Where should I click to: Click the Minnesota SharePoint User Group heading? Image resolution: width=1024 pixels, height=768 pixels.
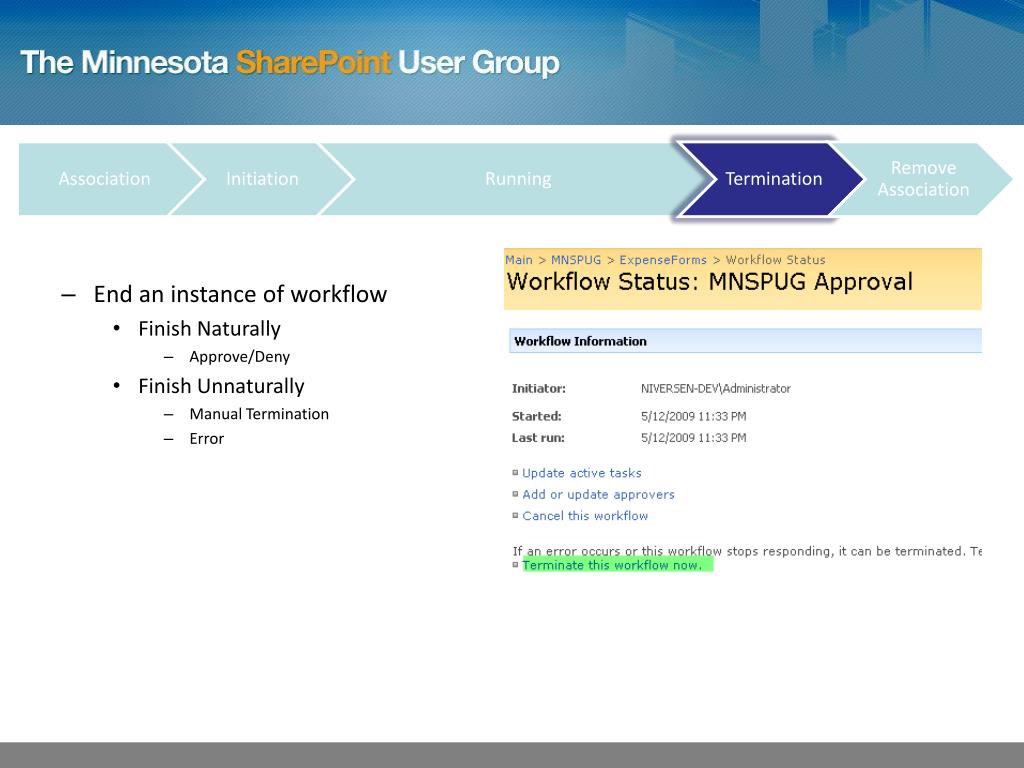pyautogui.click(x=290, y=63)
